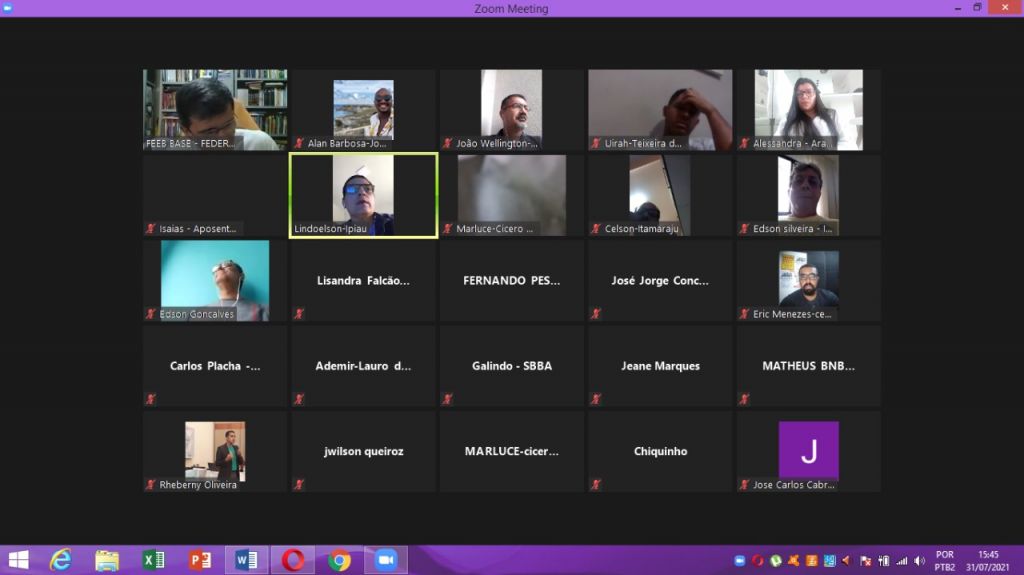Launch Internet Explorer from taskbar
This screenshot has height=575, width=1024.
point(61,560)
